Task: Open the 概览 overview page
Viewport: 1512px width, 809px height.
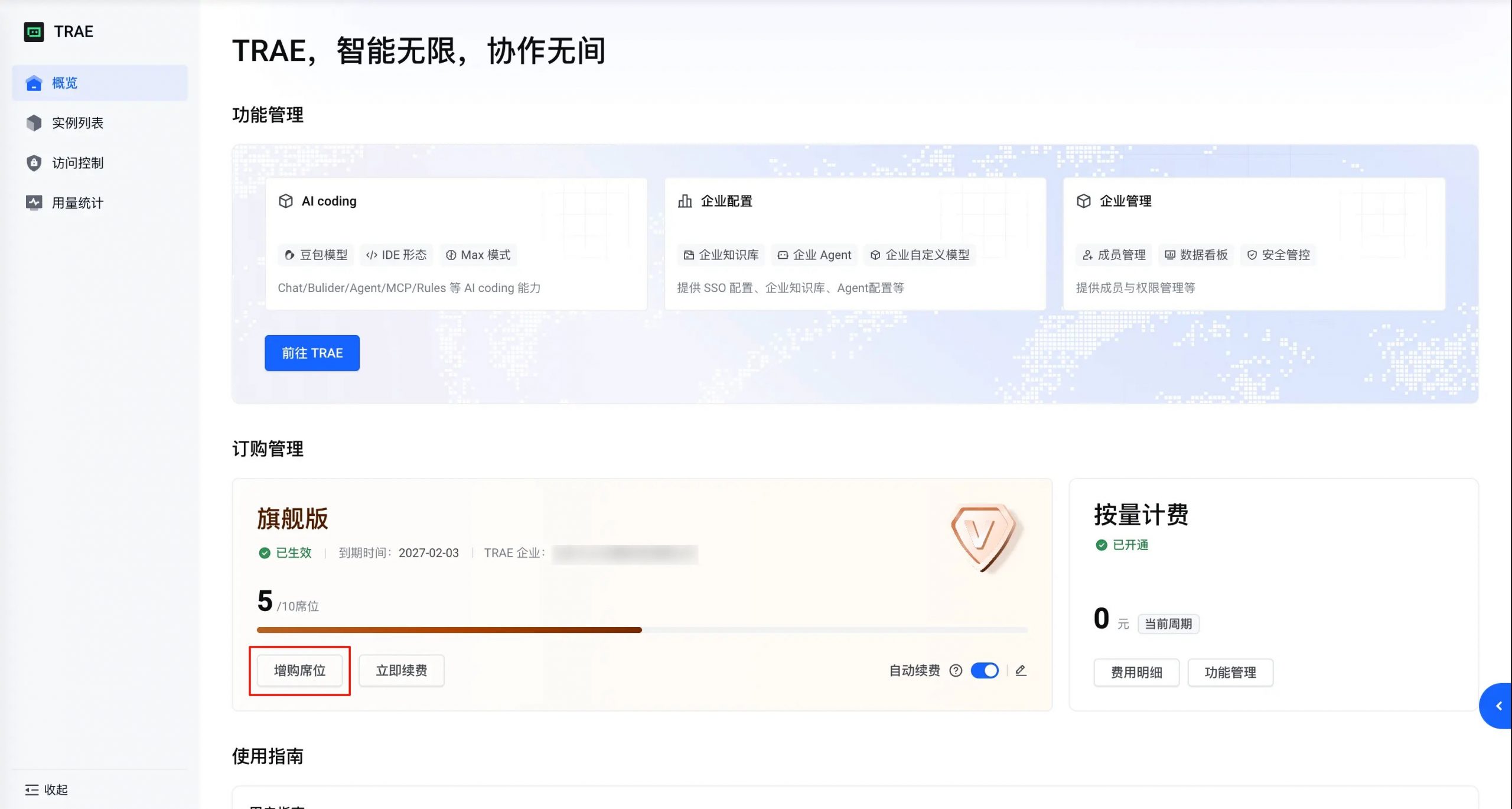Action: (100, 83)
